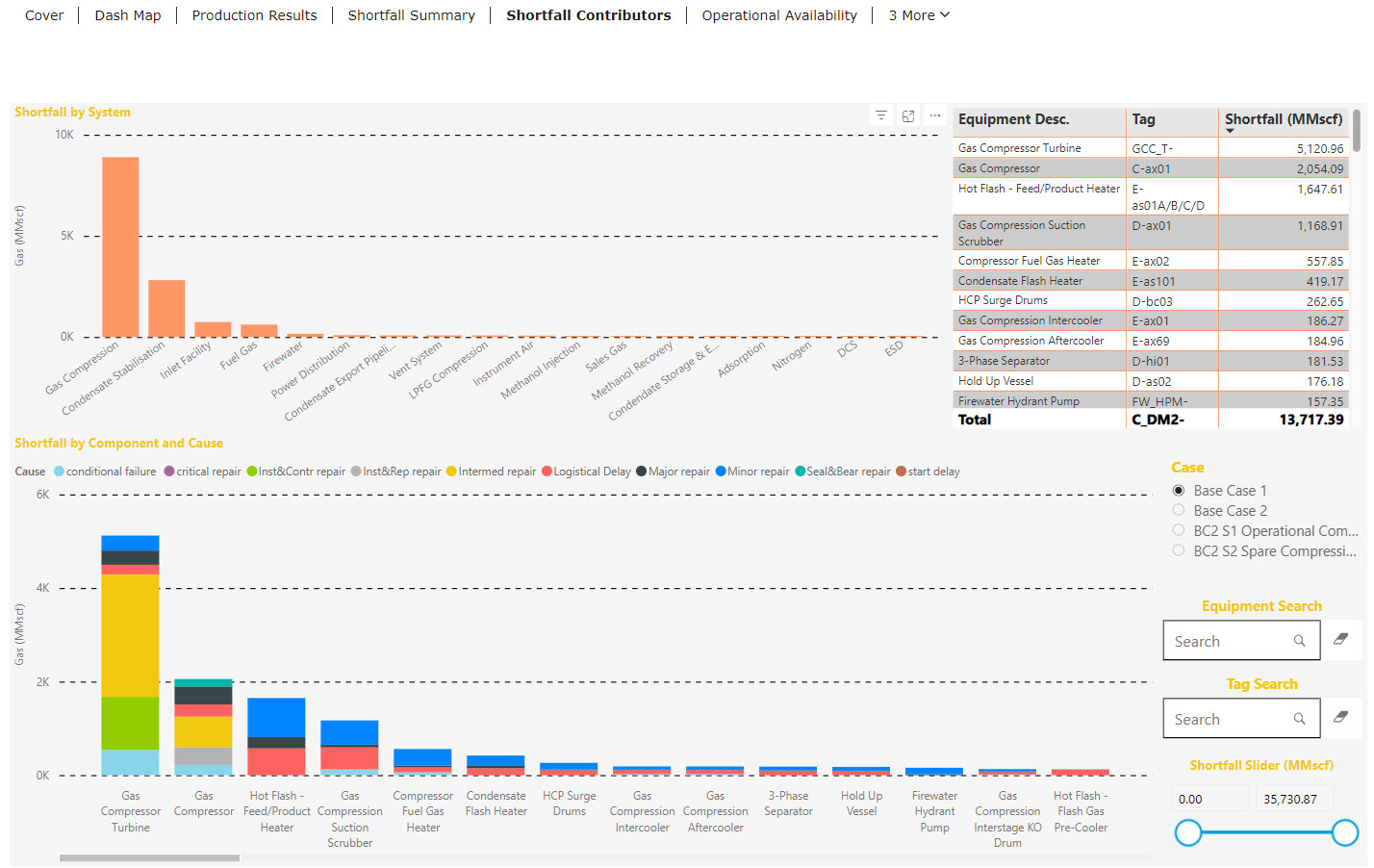1374x868 pixels.
Task: Click the sort arrow under Shortfall (MMscf) header
Action: (1230, 131)
